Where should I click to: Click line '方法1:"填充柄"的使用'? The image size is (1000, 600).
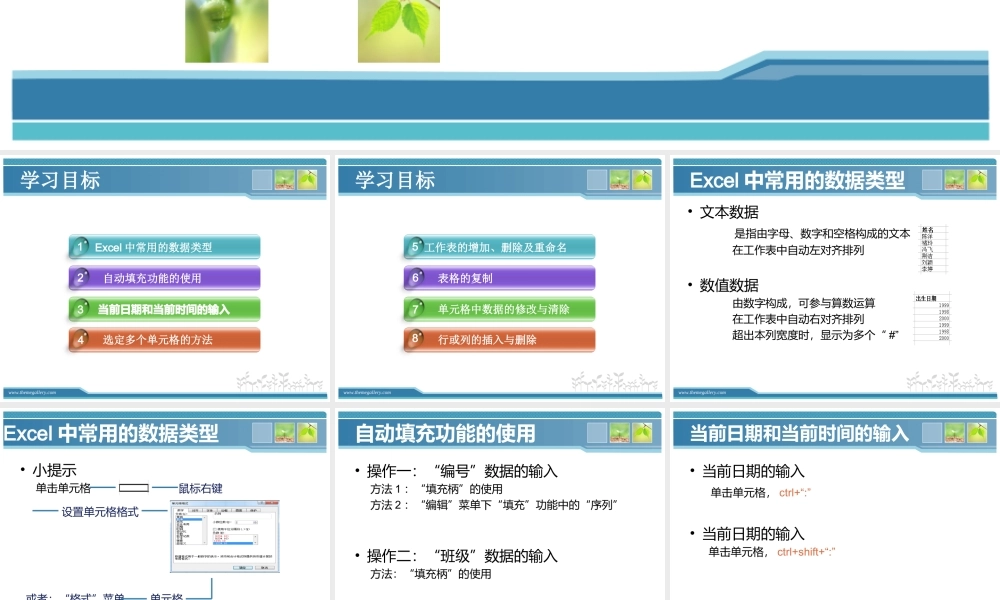click(x=436, y=489)
